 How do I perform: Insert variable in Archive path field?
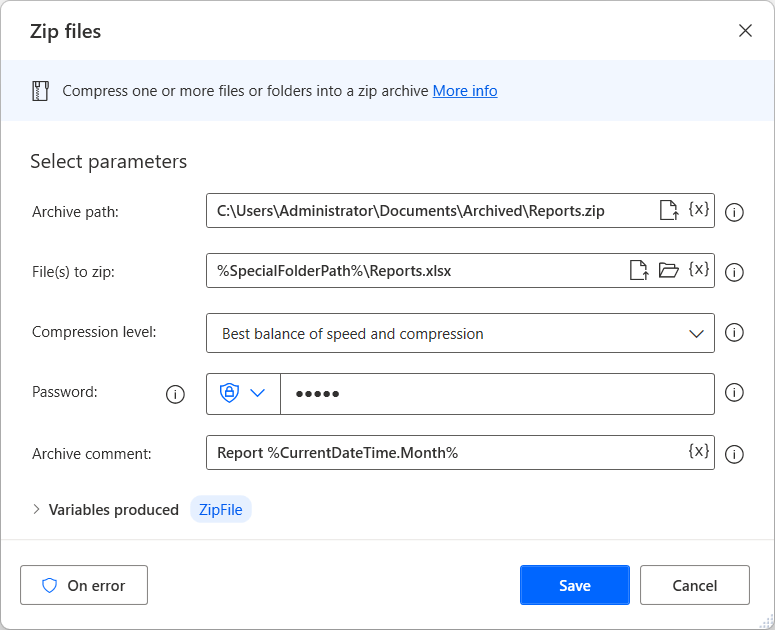coord(698,209)
